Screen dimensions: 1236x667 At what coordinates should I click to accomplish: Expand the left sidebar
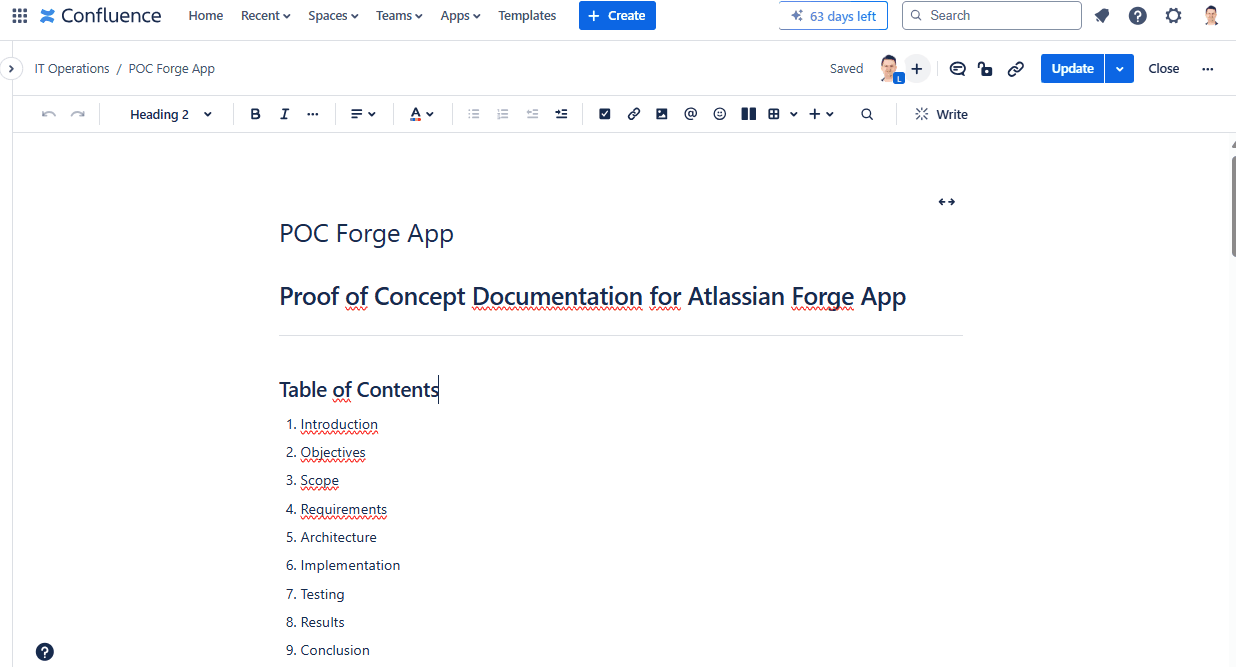11,69
